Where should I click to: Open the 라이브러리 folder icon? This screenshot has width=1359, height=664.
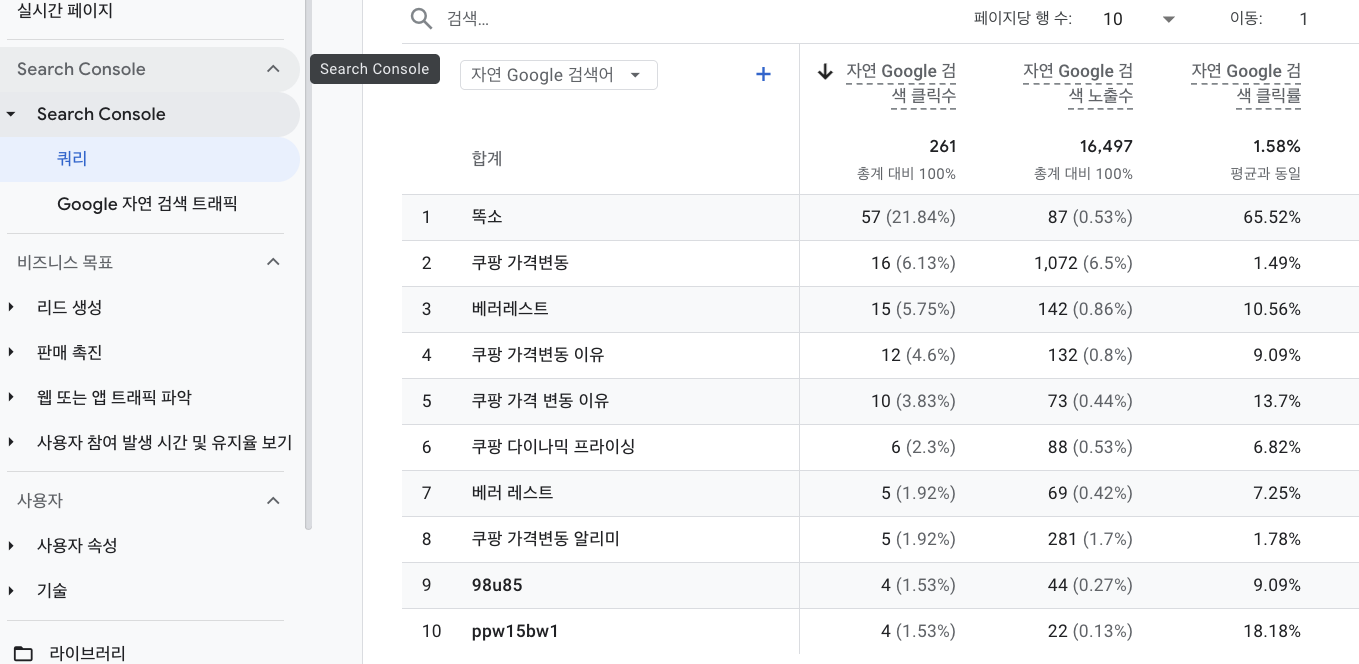pos(23,654)
